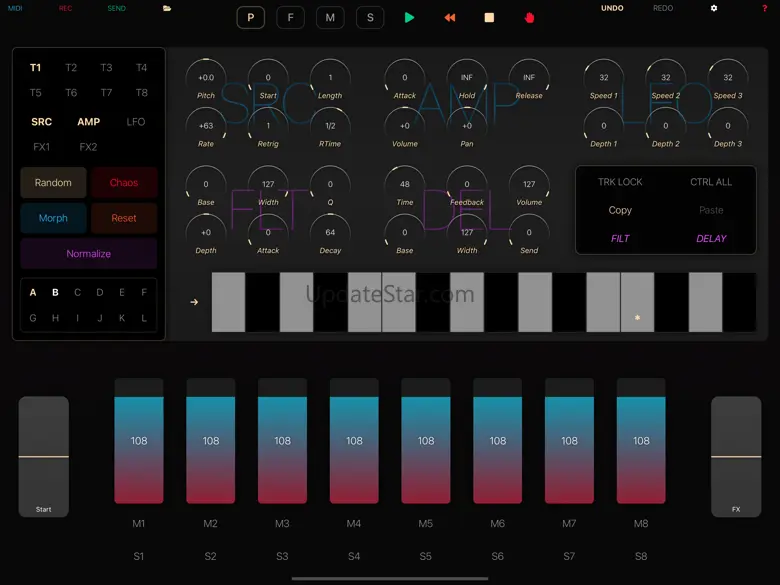Toggle the SRC section selector
Image resolution: width=780 pixels, height=585 pixels.
(x=41, y=122)
